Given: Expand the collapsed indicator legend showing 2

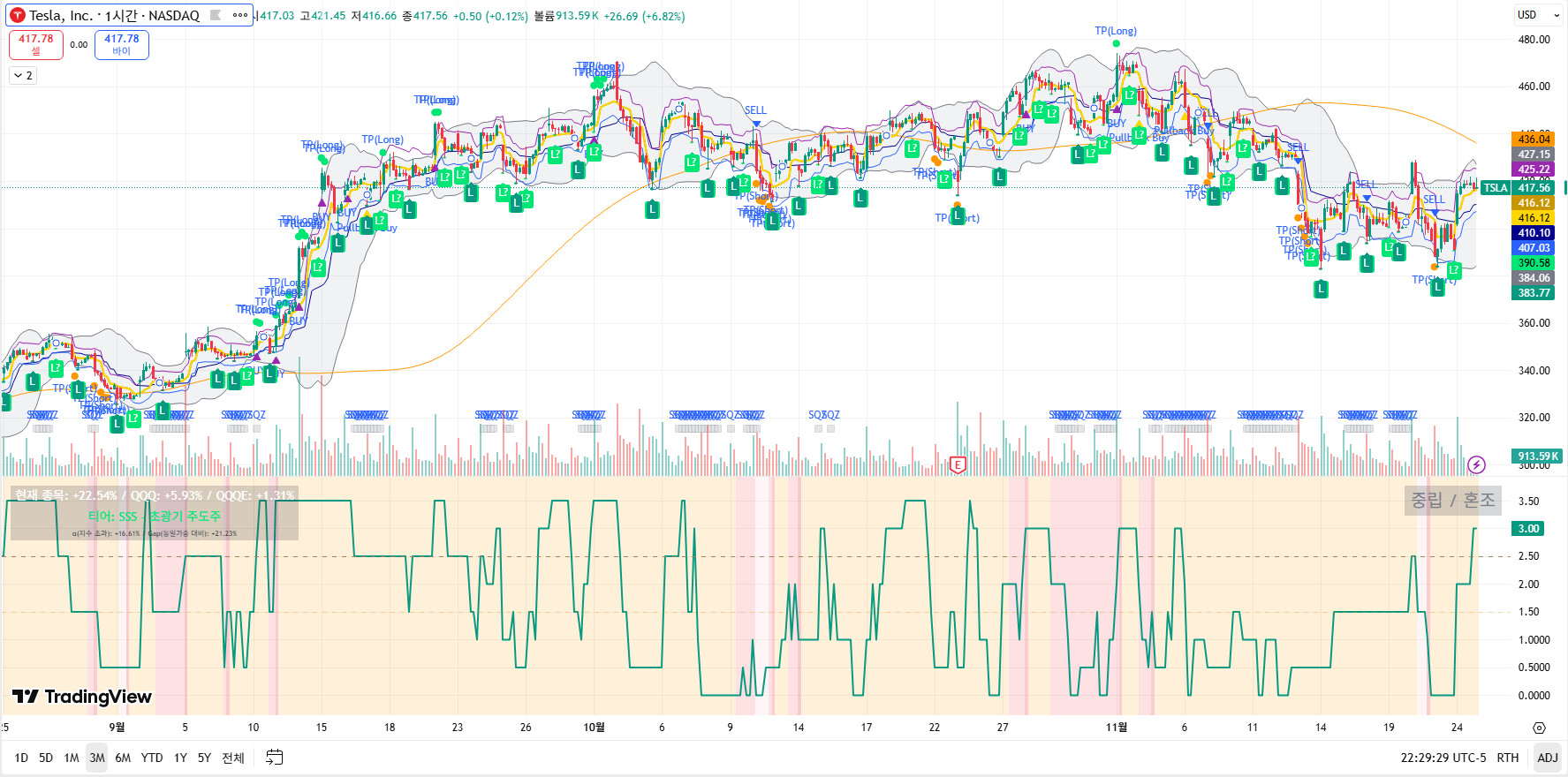Looking at the screenshot, I should (23, 76).
